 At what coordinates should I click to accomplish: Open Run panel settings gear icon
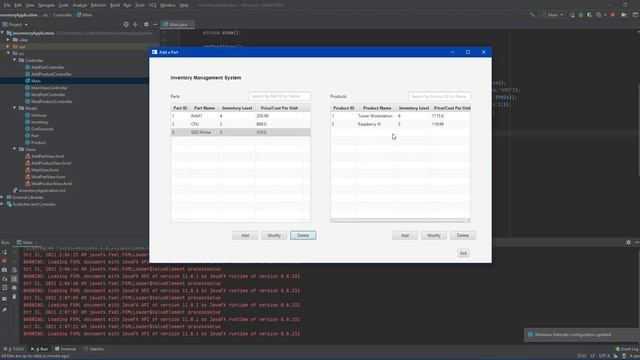(x=628, y=242)
